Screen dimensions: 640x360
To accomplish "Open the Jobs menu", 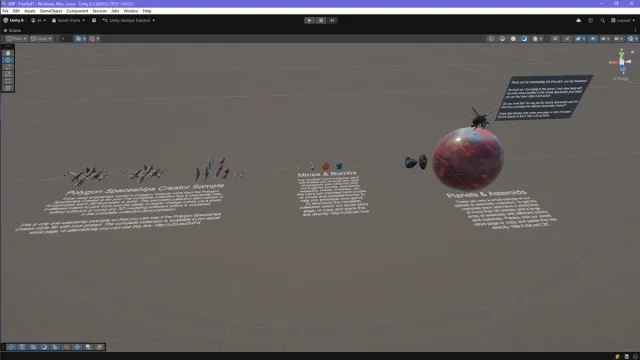I will pos(115,11).
